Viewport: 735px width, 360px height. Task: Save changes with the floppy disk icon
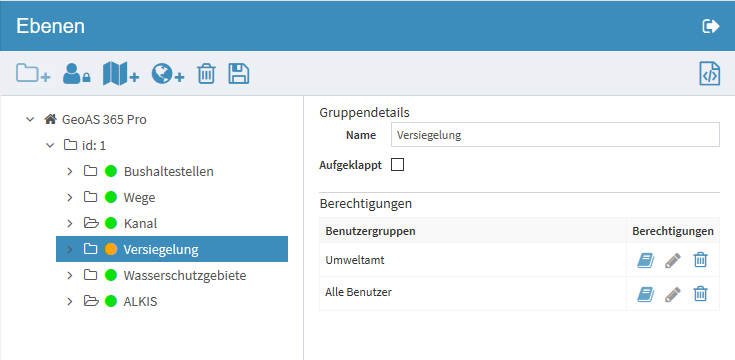(239, 74)
